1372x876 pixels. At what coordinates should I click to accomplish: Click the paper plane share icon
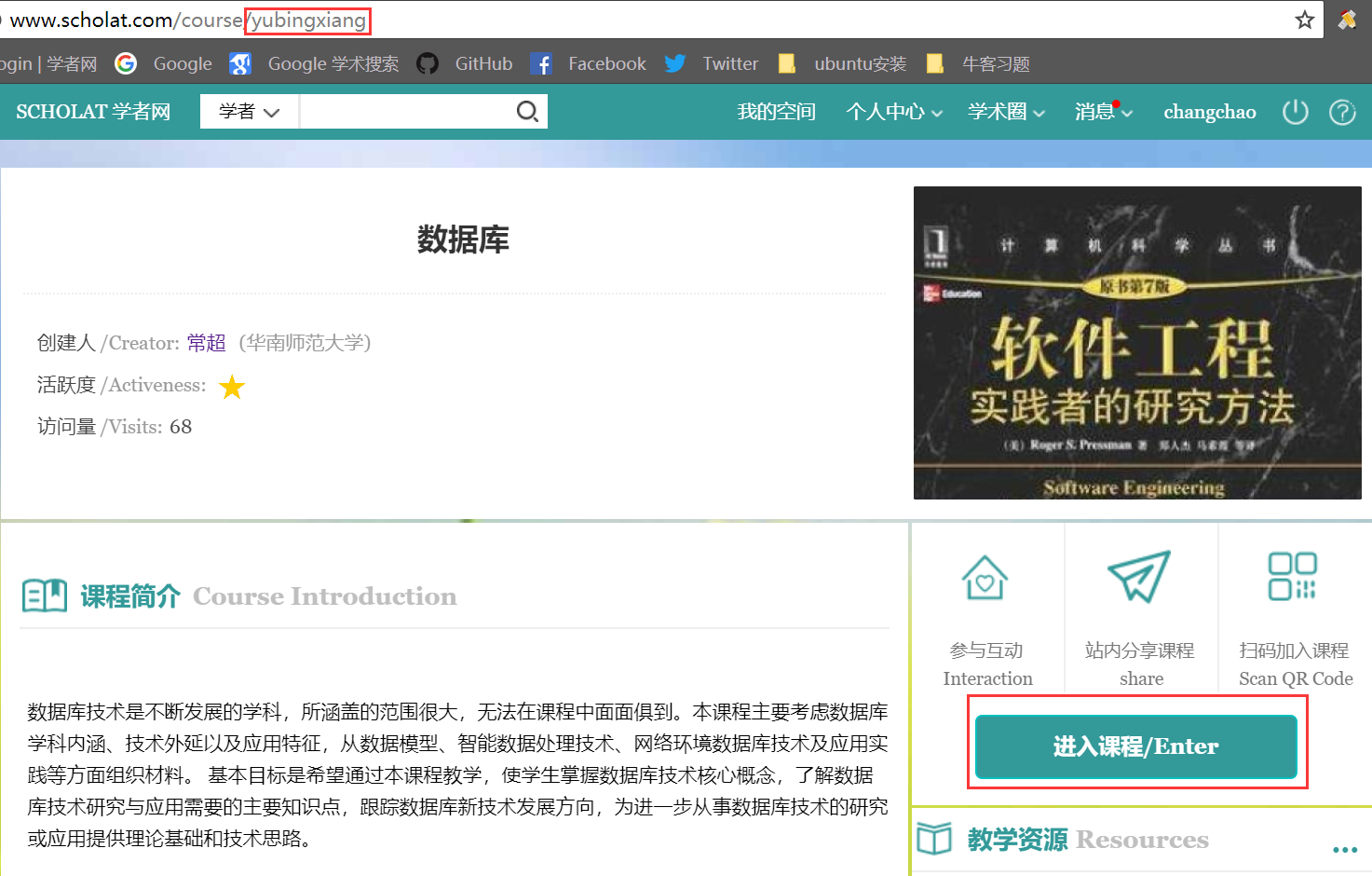click(1139, 576)
